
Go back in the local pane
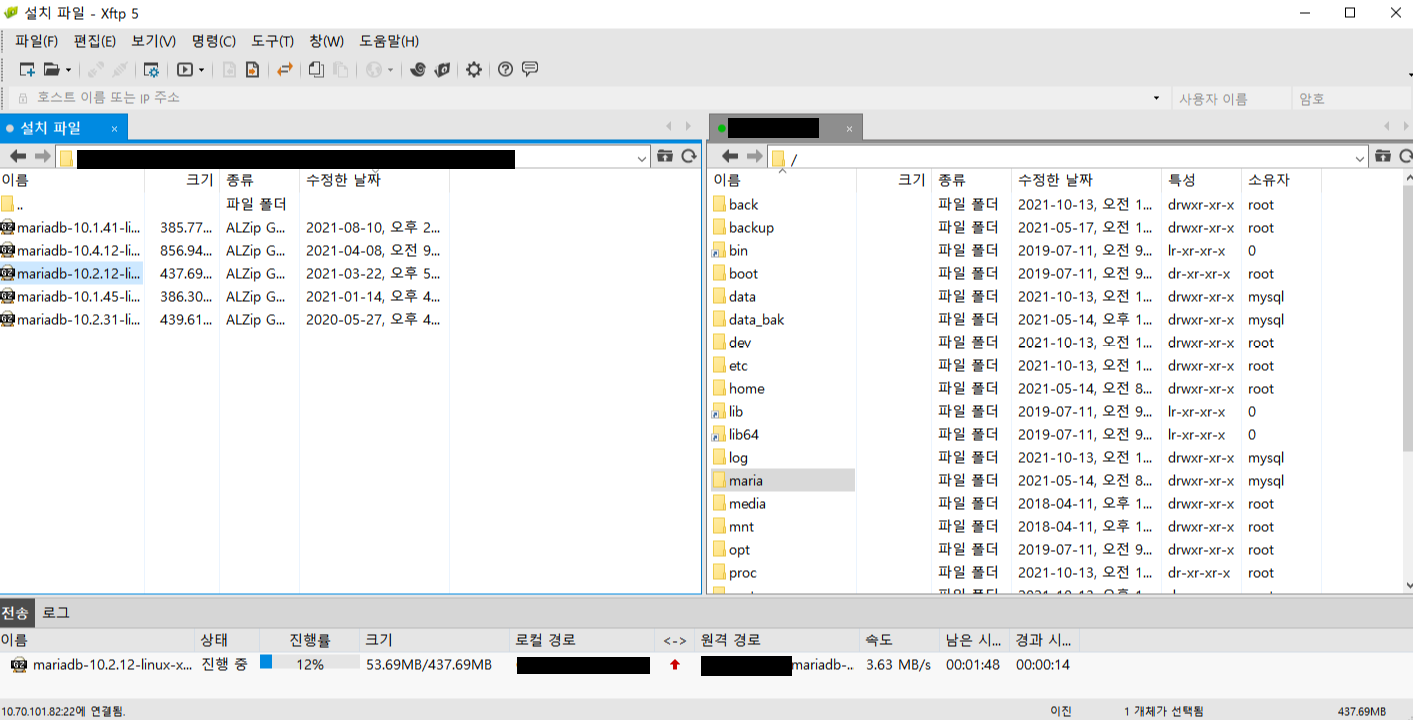click(18, 156)
